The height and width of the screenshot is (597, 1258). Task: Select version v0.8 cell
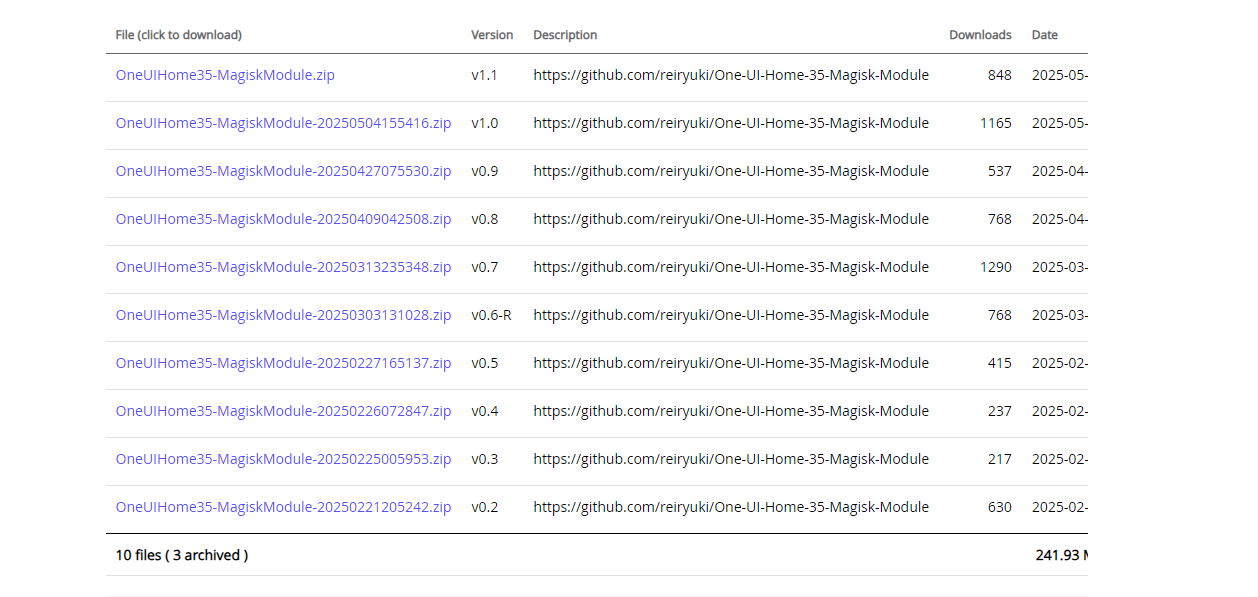(x=485, y=219)
